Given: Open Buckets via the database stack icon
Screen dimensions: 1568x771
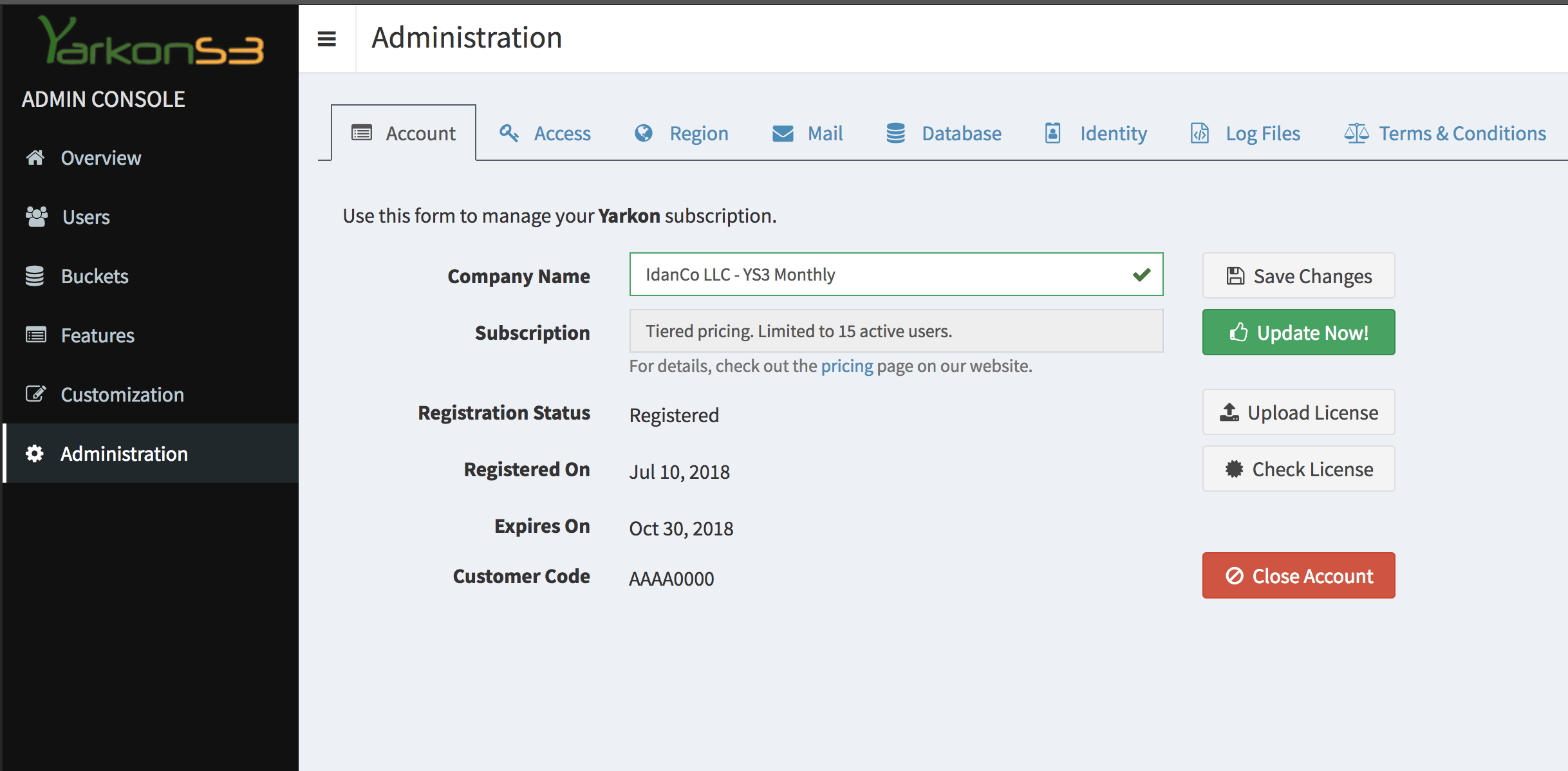Looking at the screenshot, I should click(x=35, y=276).
